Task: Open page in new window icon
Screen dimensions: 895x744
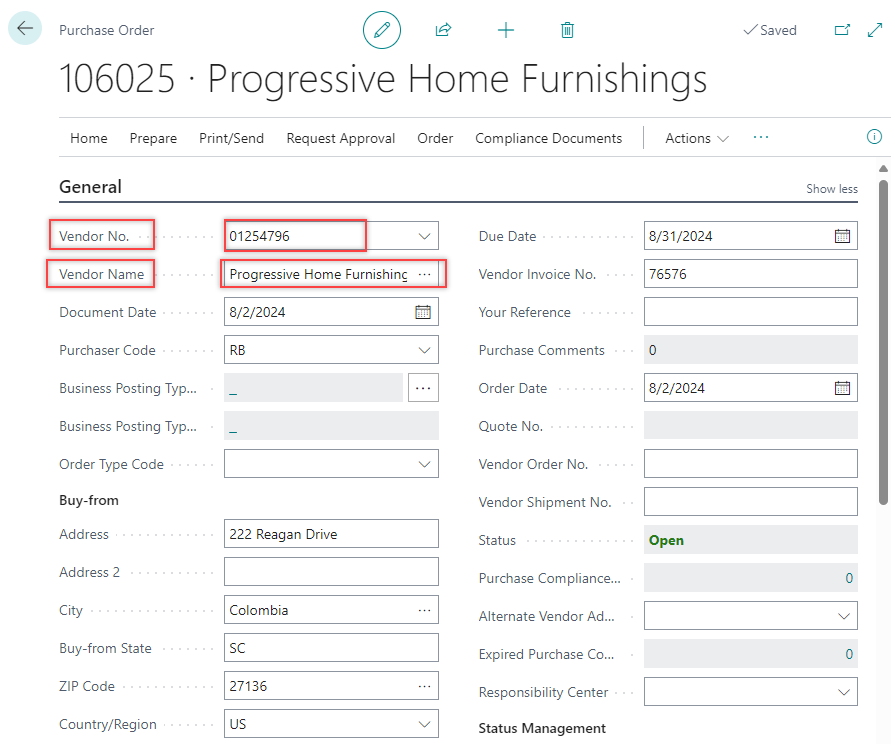Action: pyautogui.click(x=842, y=30)
